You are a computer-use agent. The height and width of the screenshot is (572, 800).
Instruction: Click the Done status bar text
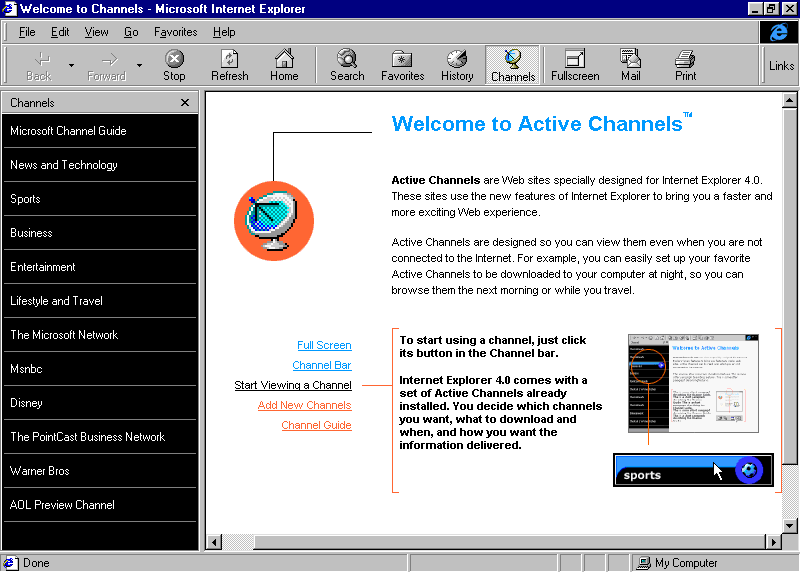click(x=36, y=563)
